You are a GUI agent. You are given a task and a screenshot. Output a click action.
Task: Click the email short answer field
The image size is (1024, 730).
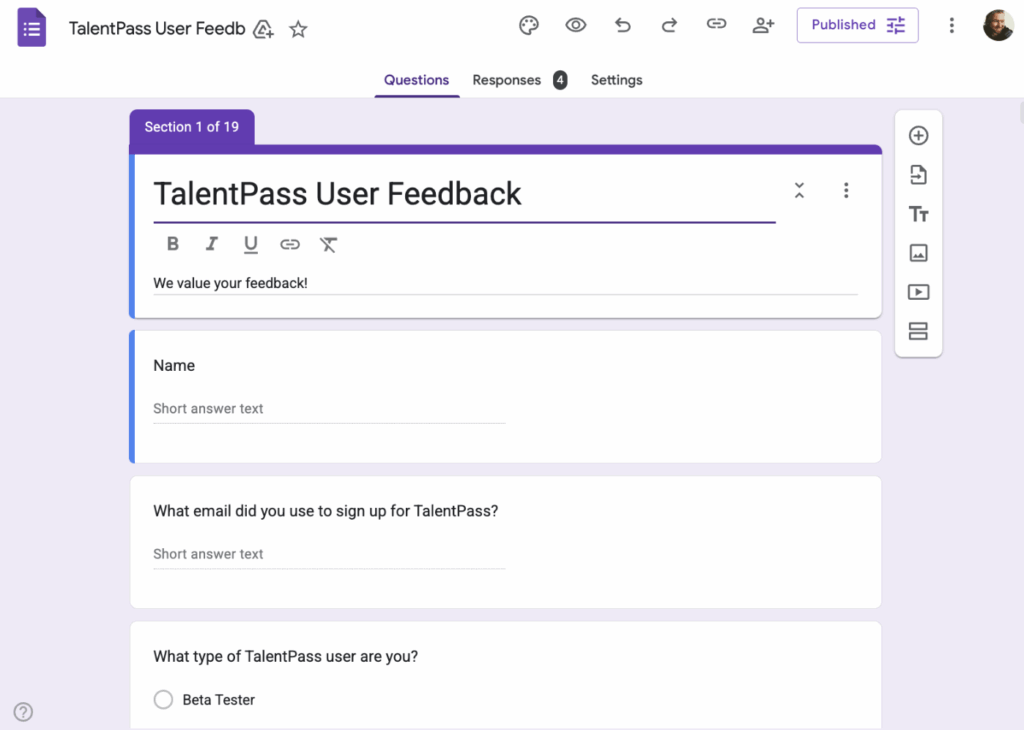coord(329,554)
